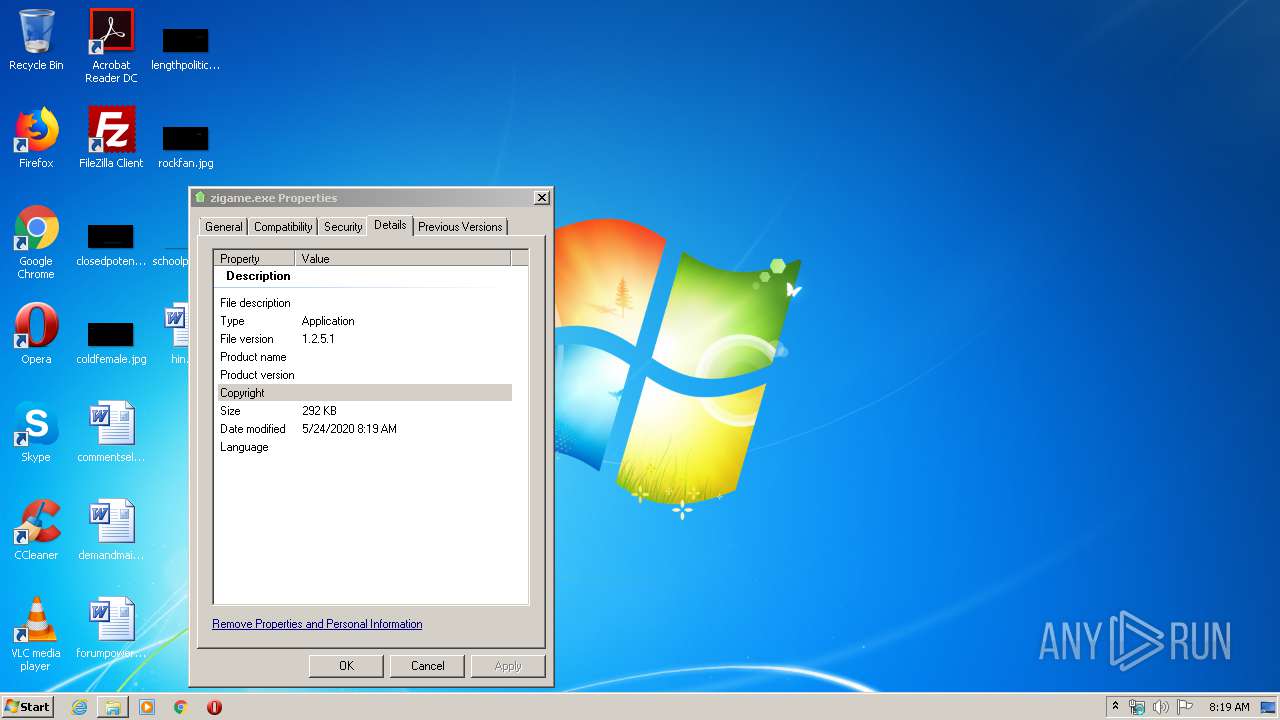The image size is (1280, 720).
Task: Open Firefox desktop shortcut
Action: coord(36,138)
